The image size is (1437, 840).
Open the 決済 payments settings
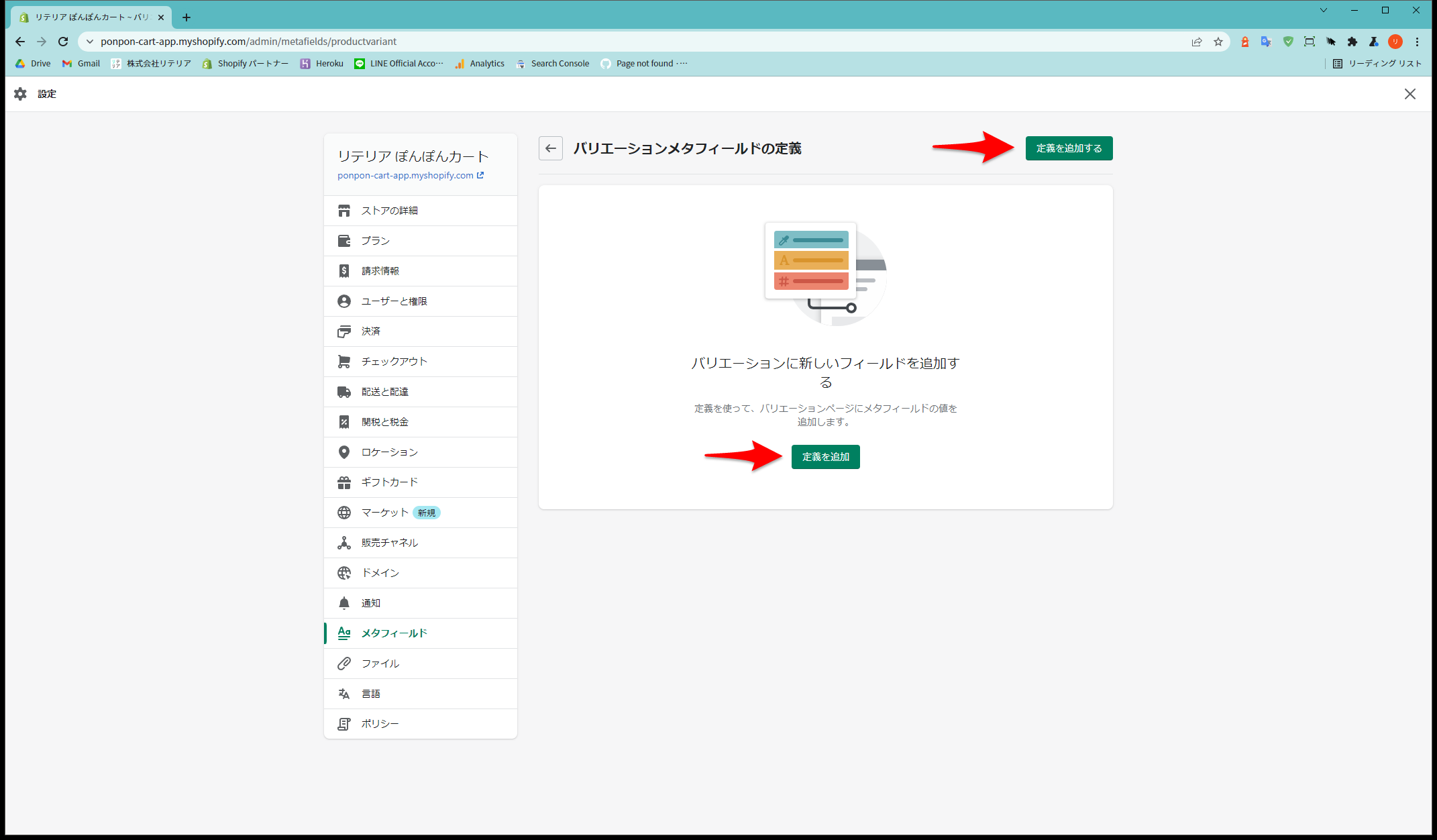click(370, 331)
